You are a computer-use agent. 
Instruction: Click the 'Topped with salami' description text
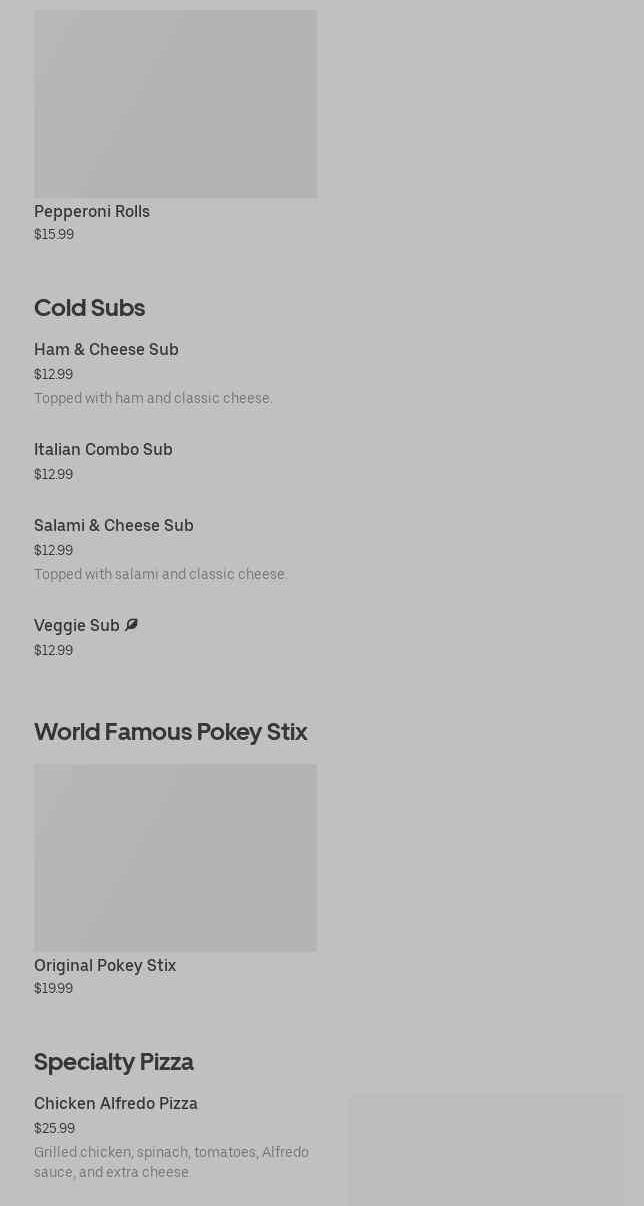click(160, 574)
